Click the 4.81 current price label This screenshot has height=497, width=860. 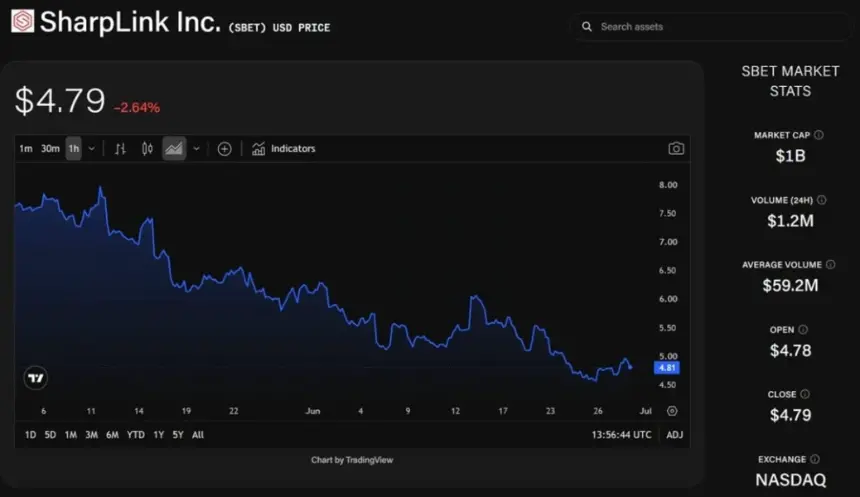667,368
